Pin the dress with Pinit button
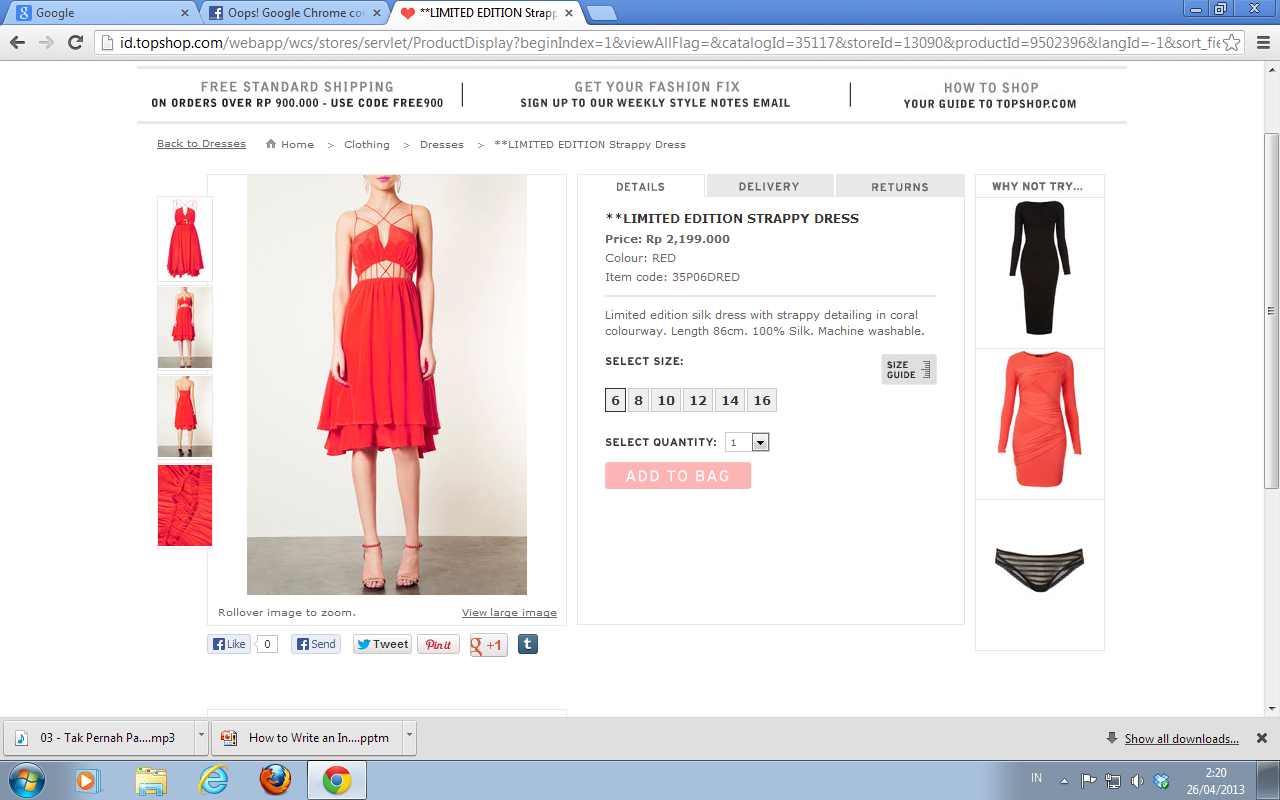The height and width of the screenshot is (800, 1280). (438, 644)
